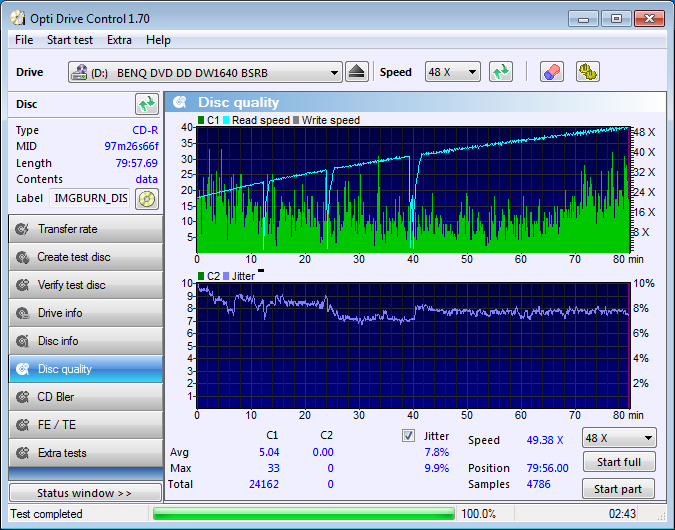The image size is (675, 530).
Task: Open the Extra menu
Action: pyautogui.click(x=119, y=40)
